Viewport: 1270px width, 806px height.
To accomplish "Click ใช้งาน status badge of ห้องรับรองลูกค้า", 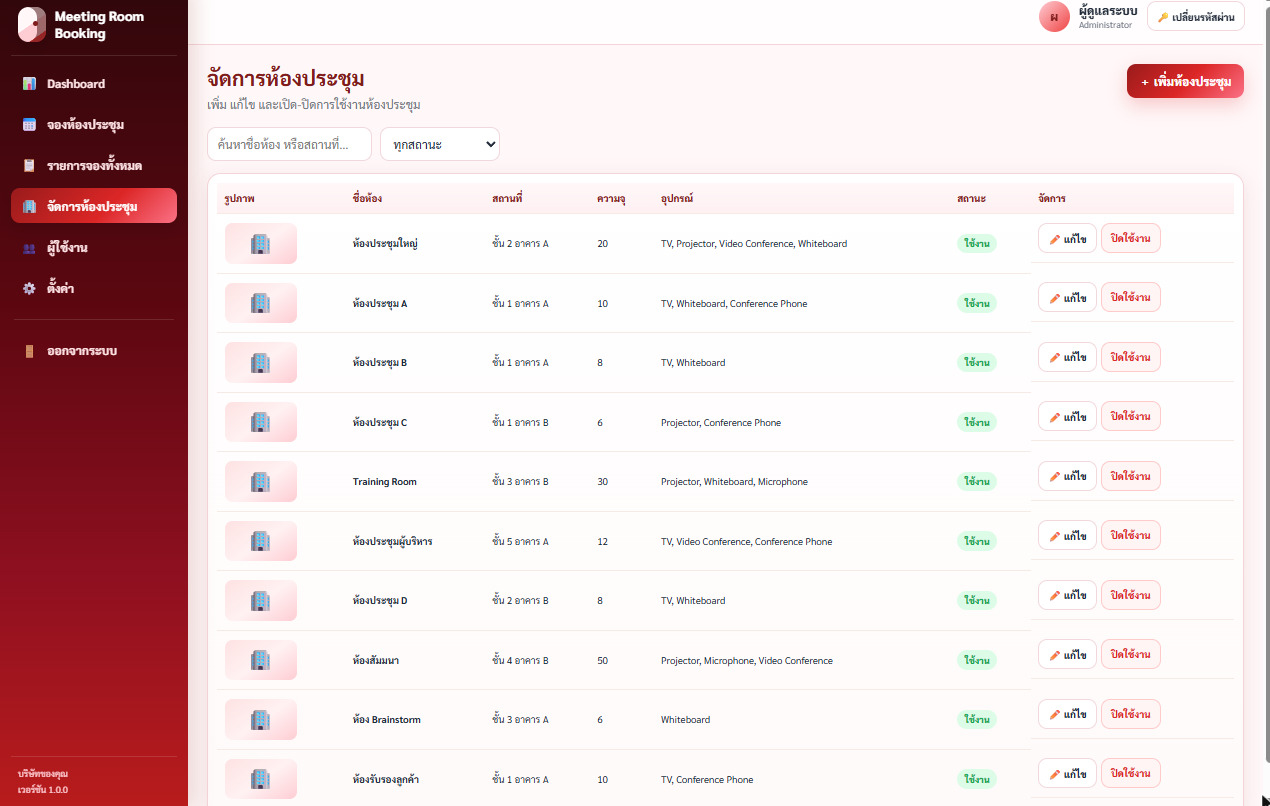I will point(977,779).
